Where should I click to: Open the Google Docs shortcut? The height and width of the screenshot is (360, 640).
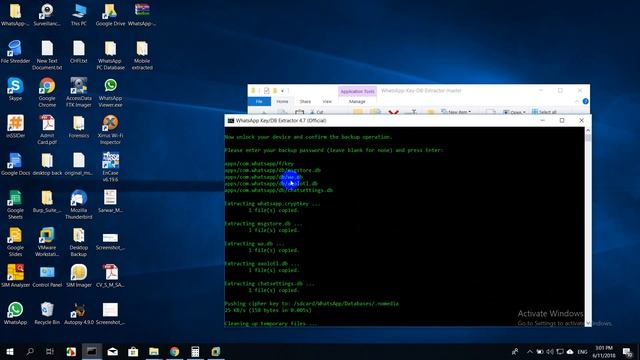coord(15,164)
